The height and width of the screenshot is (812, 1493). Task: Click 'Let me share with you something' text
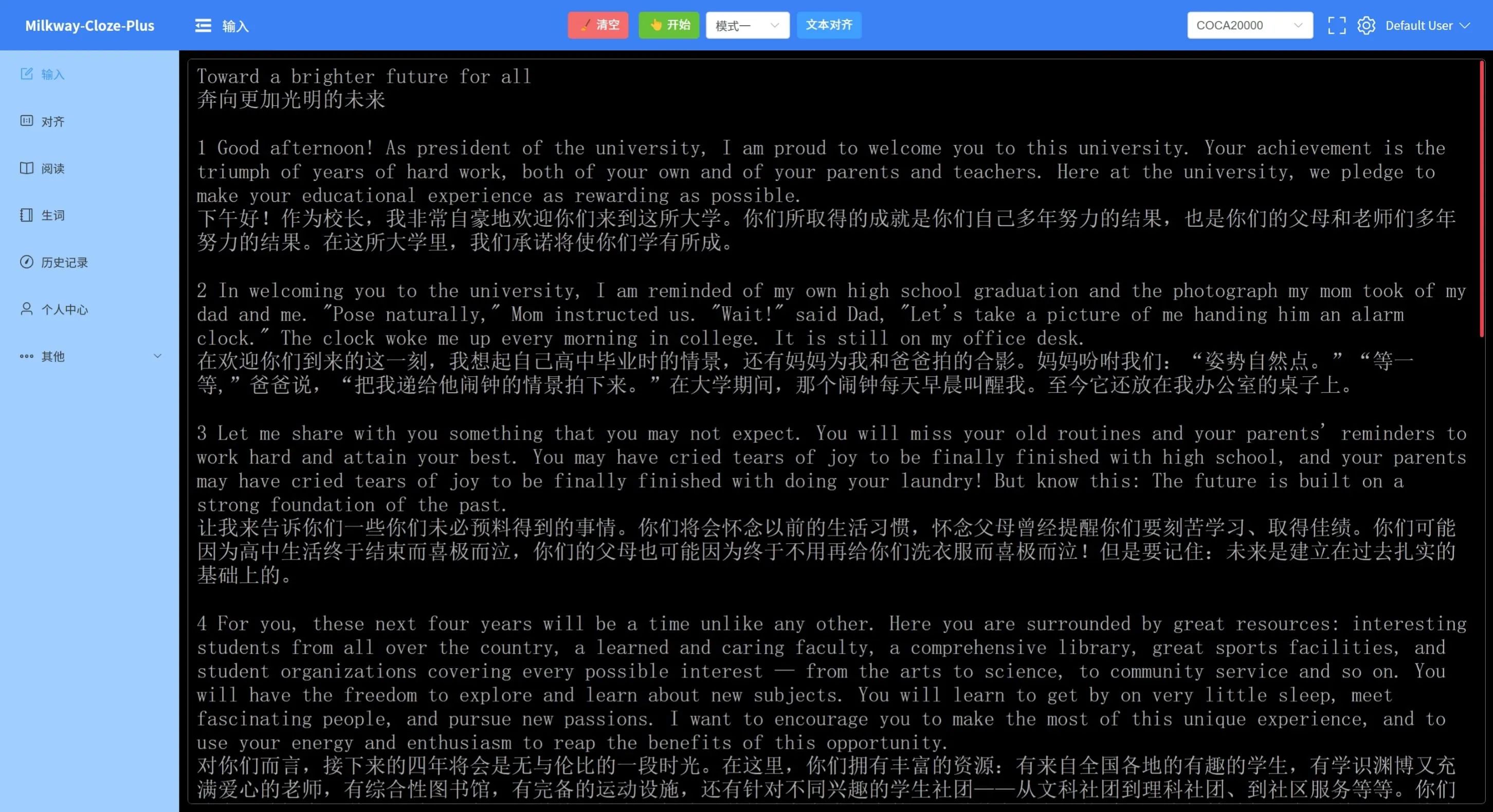point(380,433)
